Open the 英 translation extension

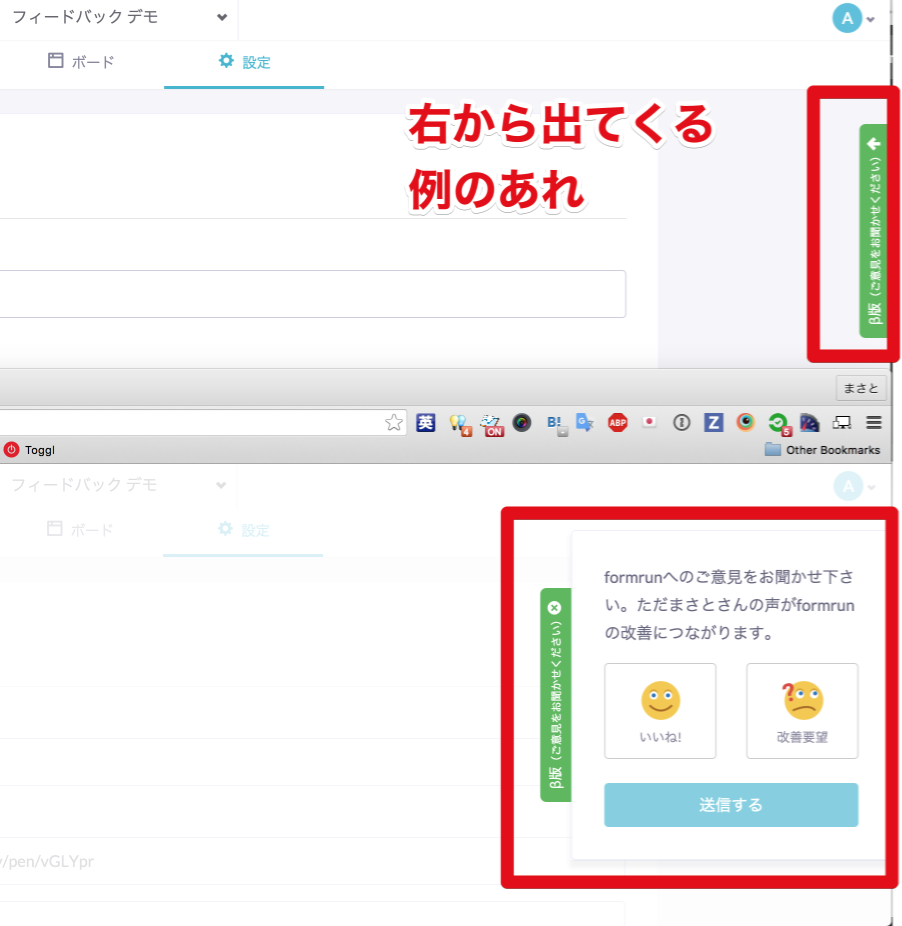point(425,422)
